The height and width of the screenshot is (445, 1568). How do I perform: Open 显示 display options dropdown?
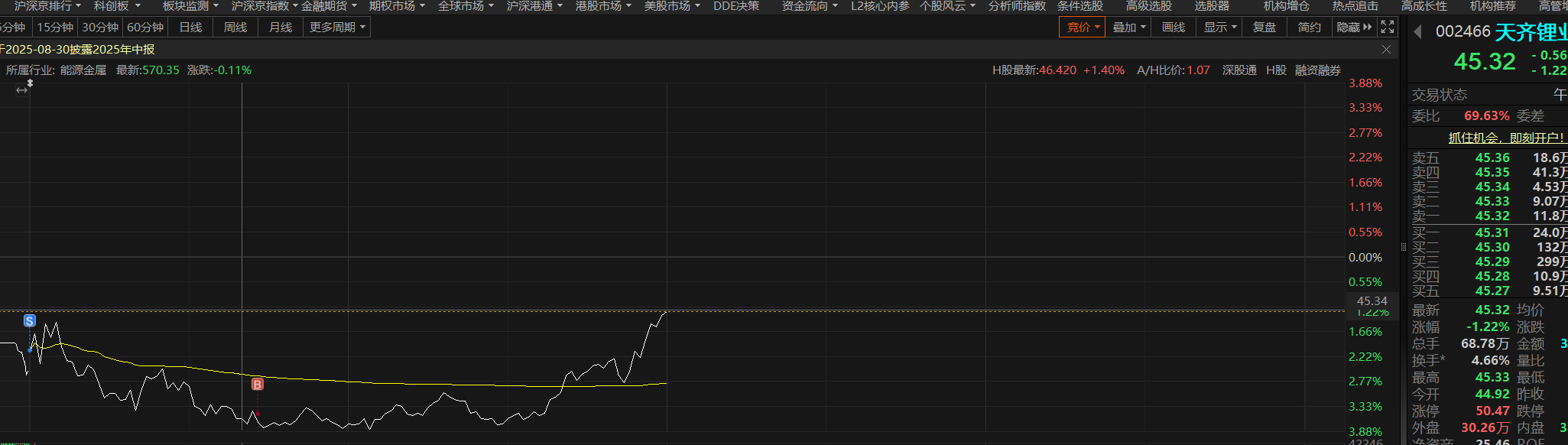coord(1219,27)
